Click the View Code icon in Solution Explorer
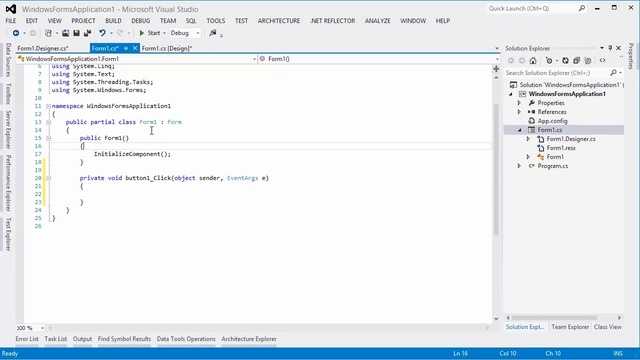This screenshot has height=360, width=640. coord(602,61)
